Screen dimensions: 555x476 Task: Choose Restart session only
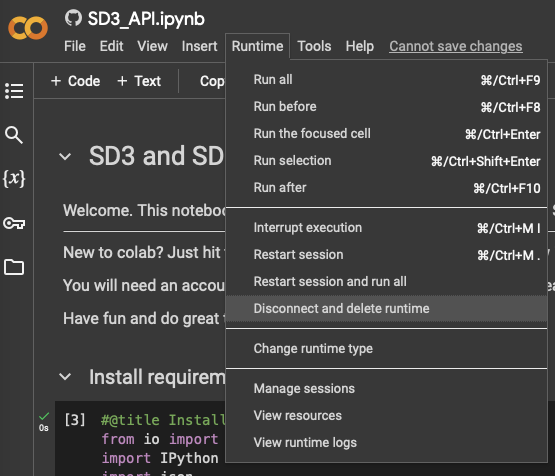point(387,255)
